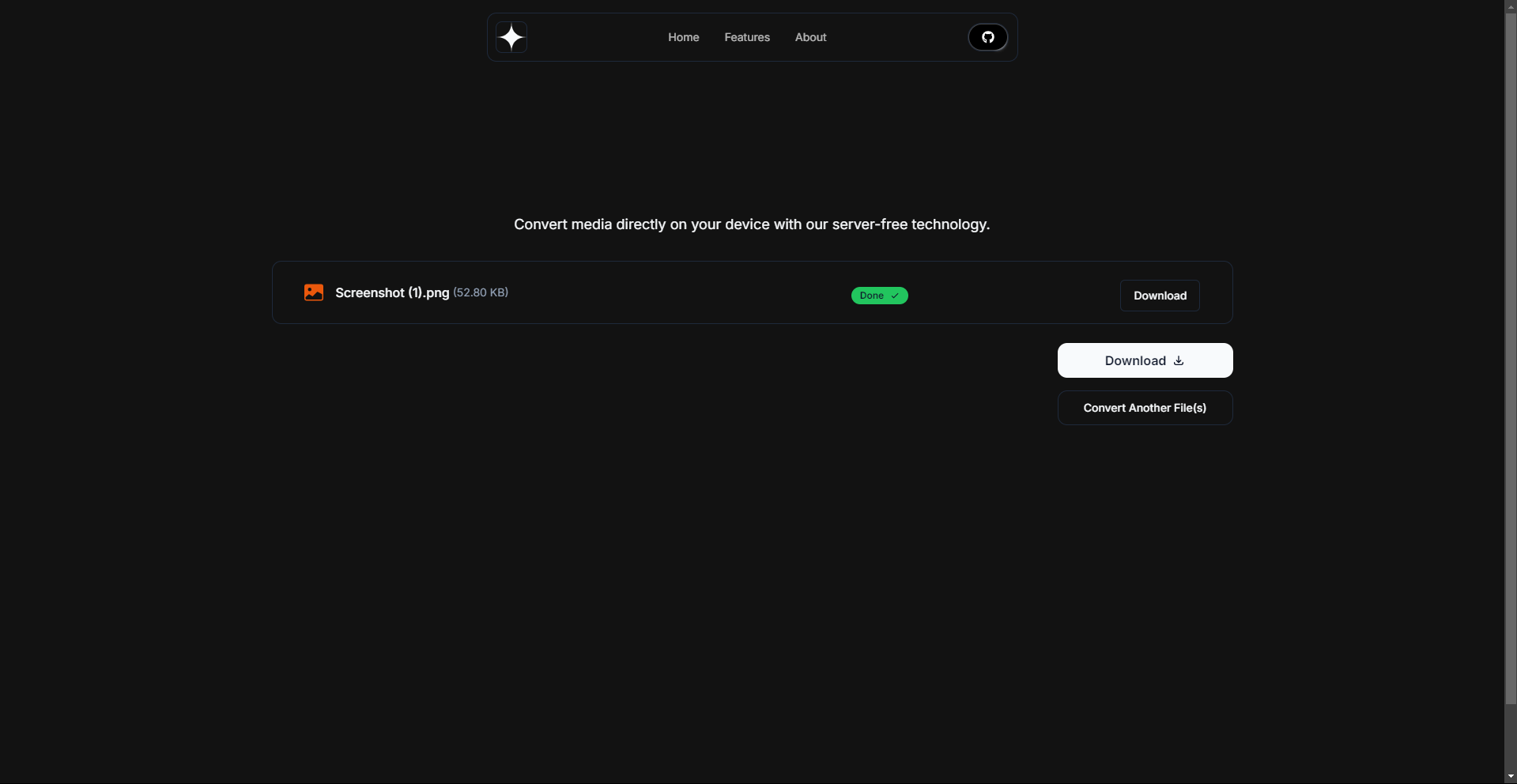Click the scrollbar down arrow
1517x784 pixels.
(x=1511, y=777)
